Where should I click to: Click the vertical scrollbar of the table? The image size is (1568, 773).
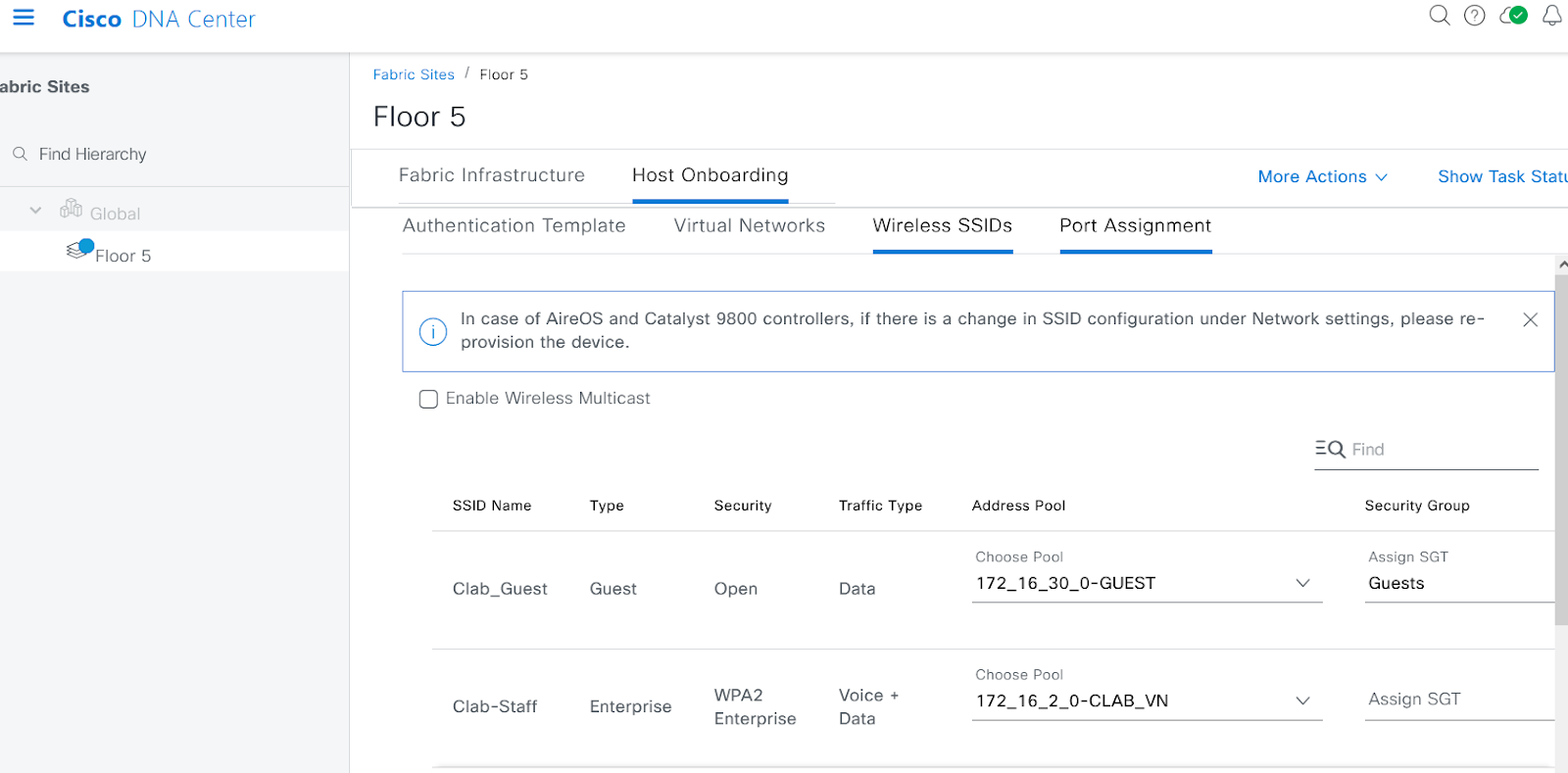[1561, 451]
